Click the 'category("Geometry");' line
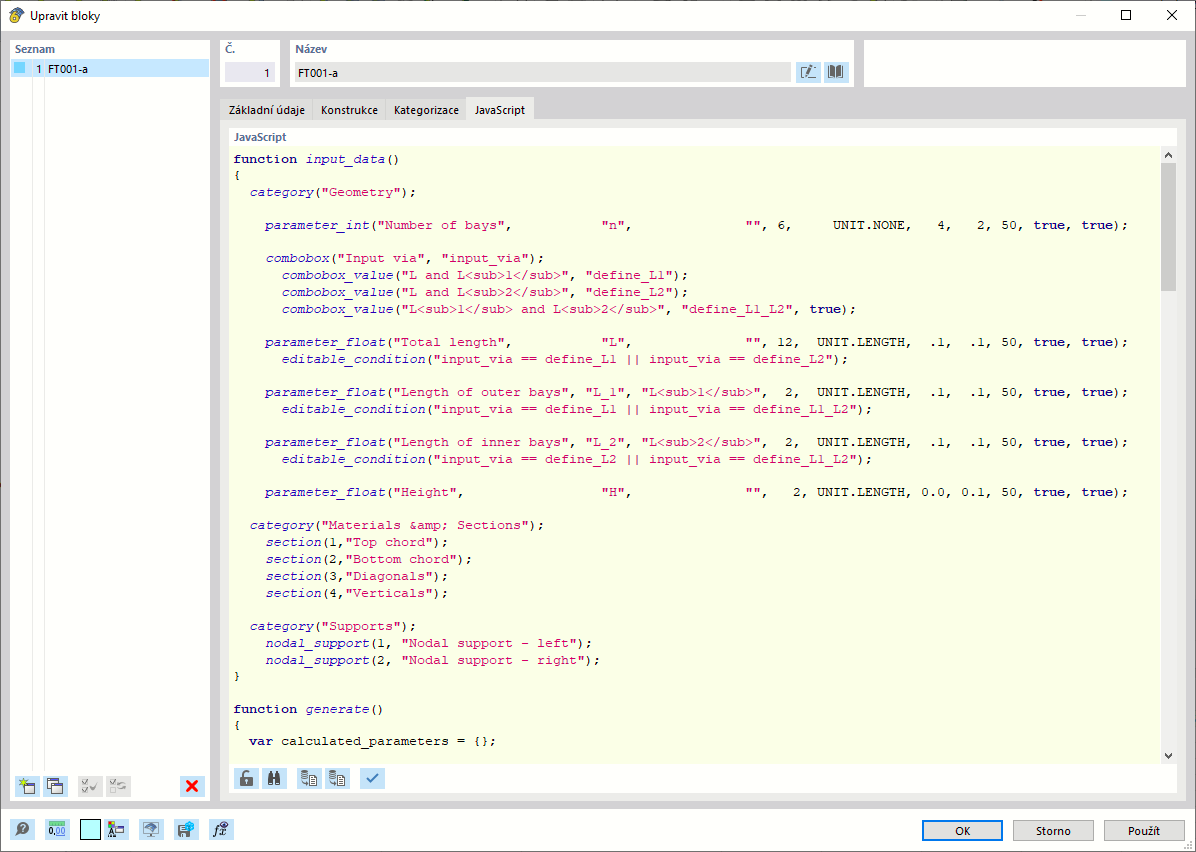The height and width of the screenshot is (852, 1196). click(333, 192)
